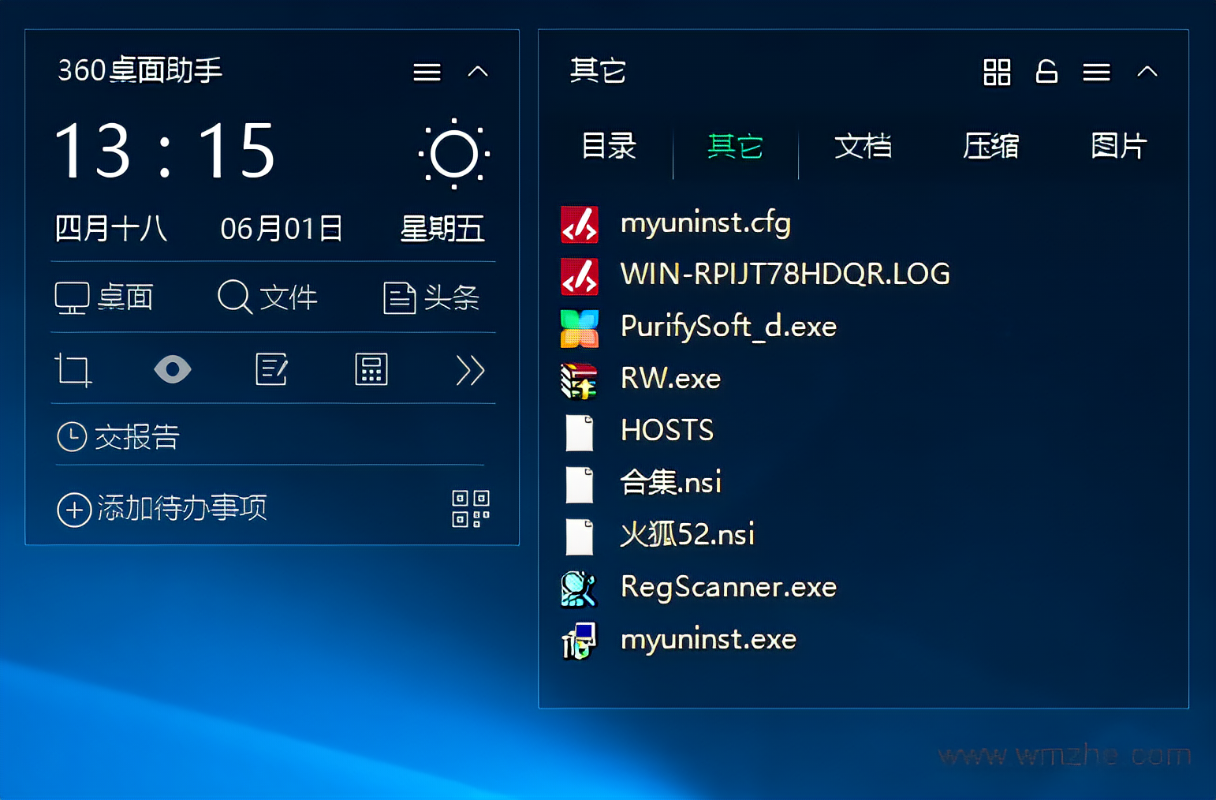
Task: Click the 火狐52.nsi file icon
Action: [580, 535]
